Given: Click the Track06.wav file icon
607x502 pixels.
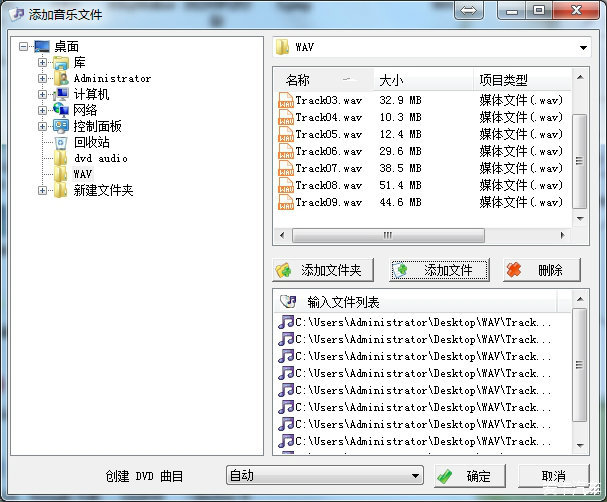Looking at the screenshot, I should [x=286, y=151].
